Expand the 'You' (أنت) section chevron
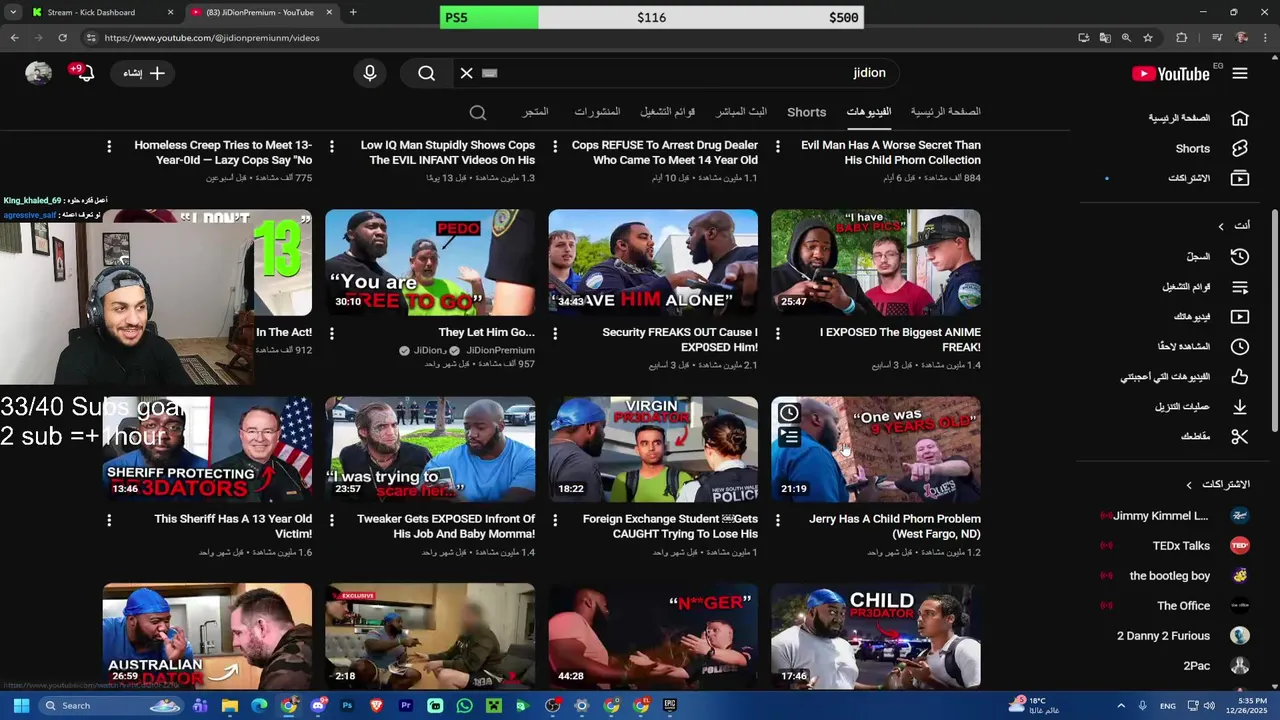 pos(1220,226)
